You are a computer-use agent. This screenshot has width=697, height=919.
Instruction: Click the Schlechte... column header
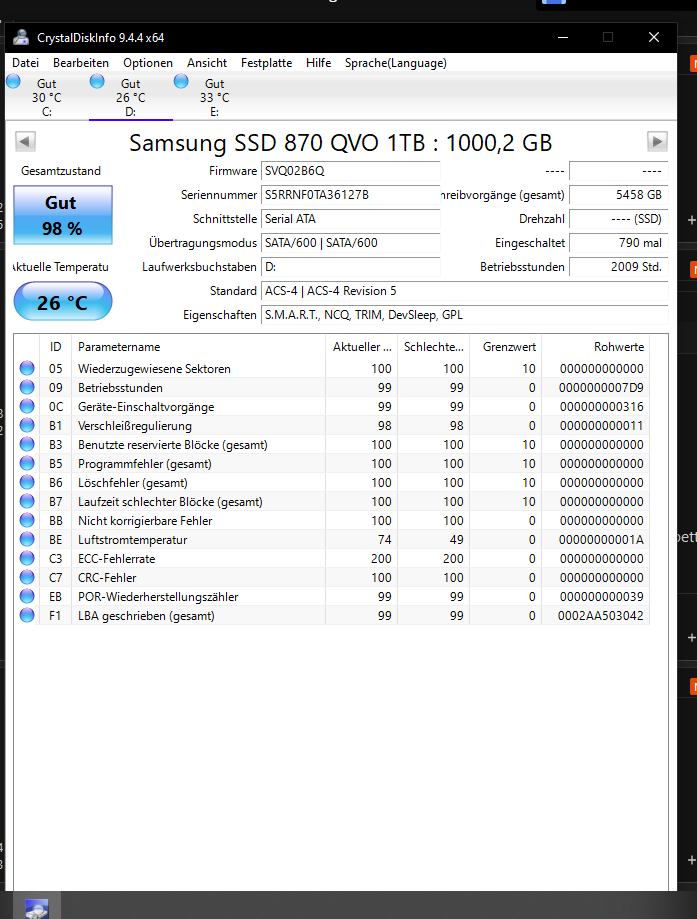pos(434,347)
